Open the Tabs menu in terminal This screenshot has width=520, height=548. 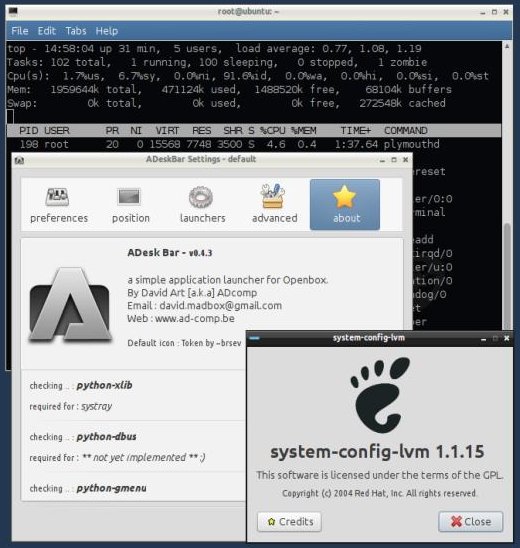point(76,31)
